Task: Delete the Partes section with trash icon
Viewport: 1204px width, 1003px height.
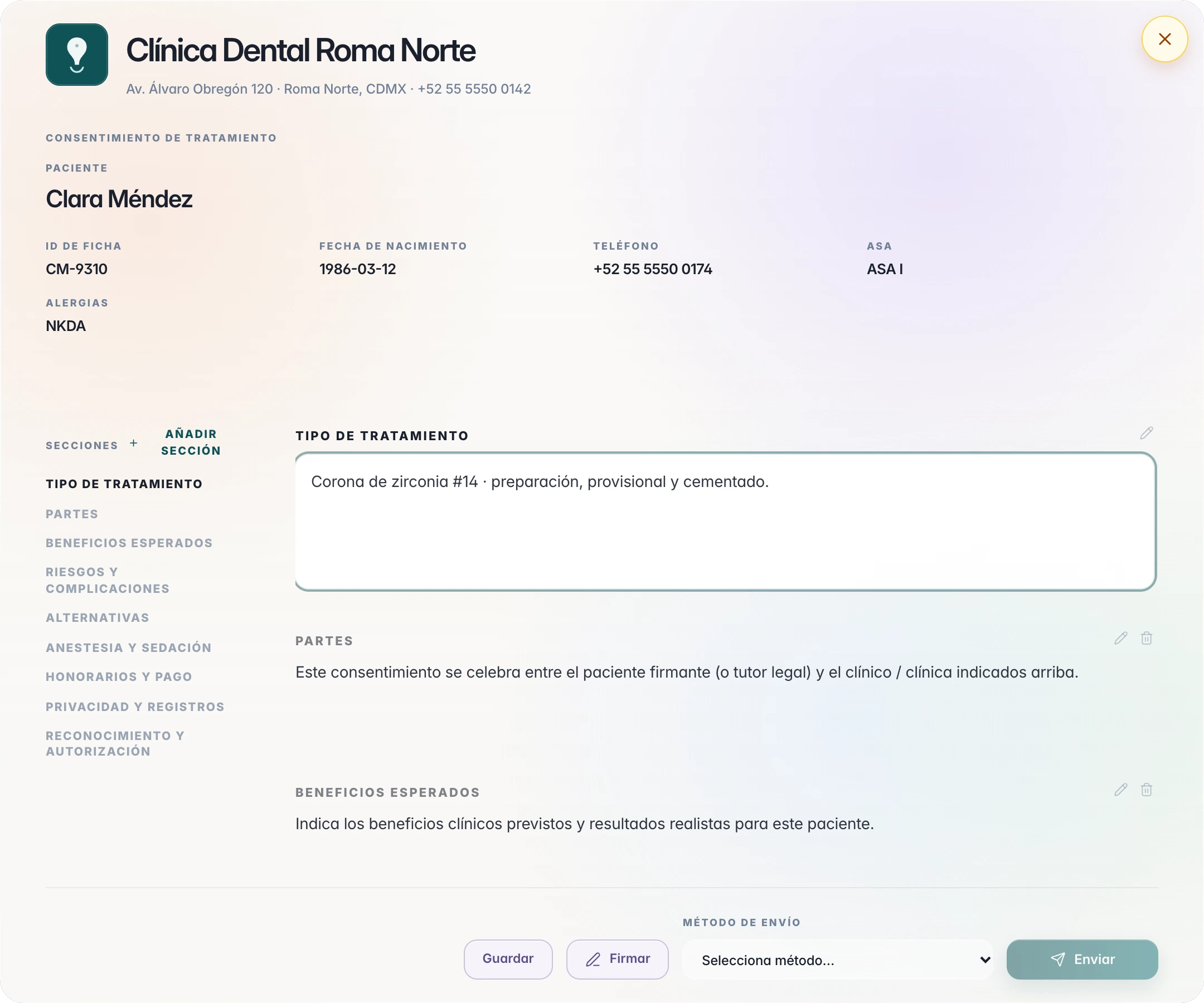Action: click(x=1146, y=639)
